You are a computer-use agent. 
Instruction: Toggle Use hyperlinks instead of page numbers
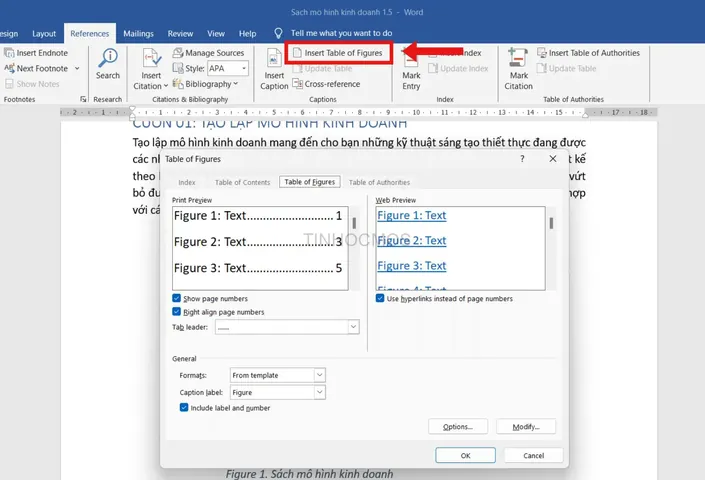tap(380, 298)
